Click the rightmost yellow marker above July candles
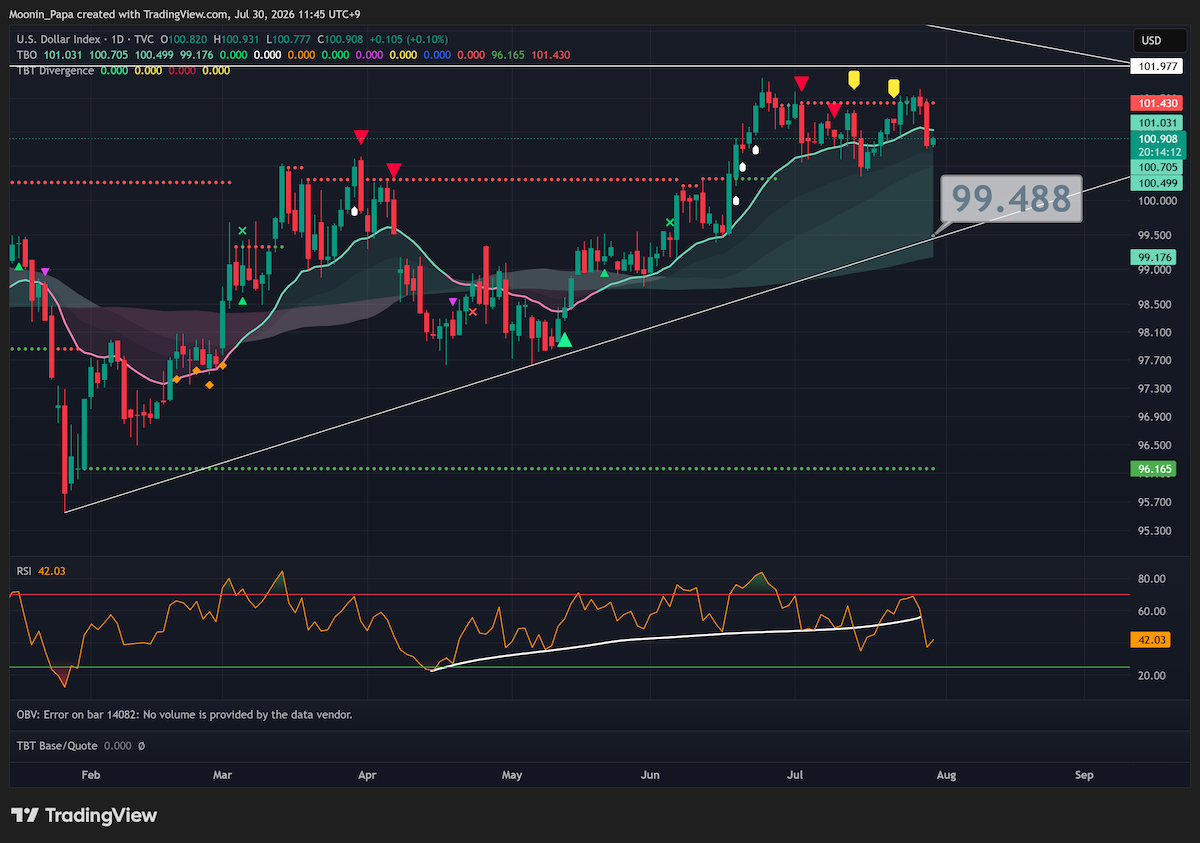1200x843 pixels. [x=894, y=89]
